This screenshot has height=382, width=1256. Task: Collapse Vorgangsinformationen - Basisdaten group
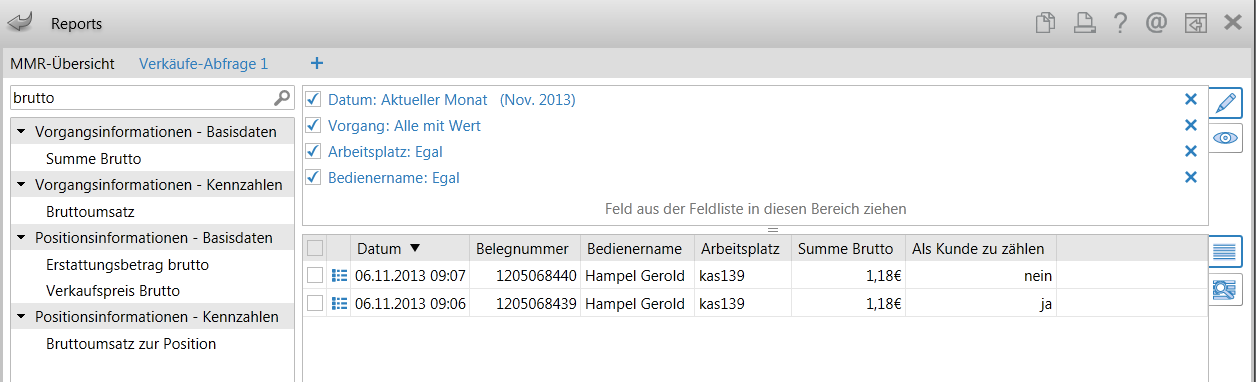tap(21, 132)
